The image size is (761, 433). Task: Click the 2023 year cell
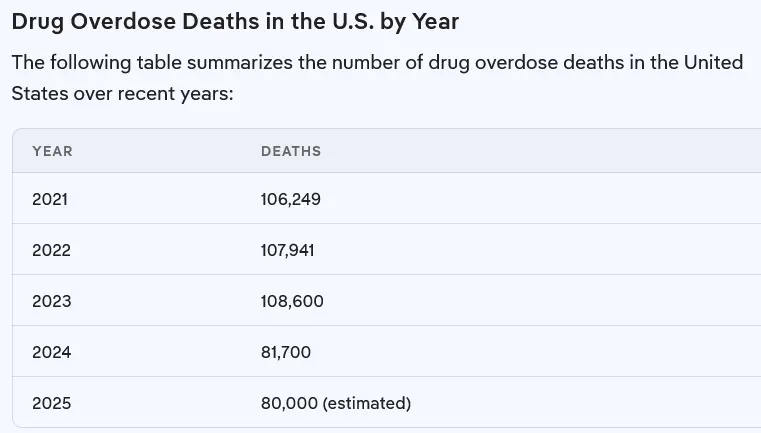coord(52,301)
